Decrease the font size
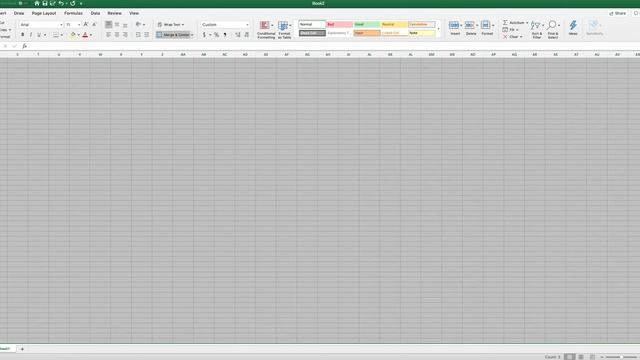This screenshot has width=640, height=360. [x=94, y=24]
